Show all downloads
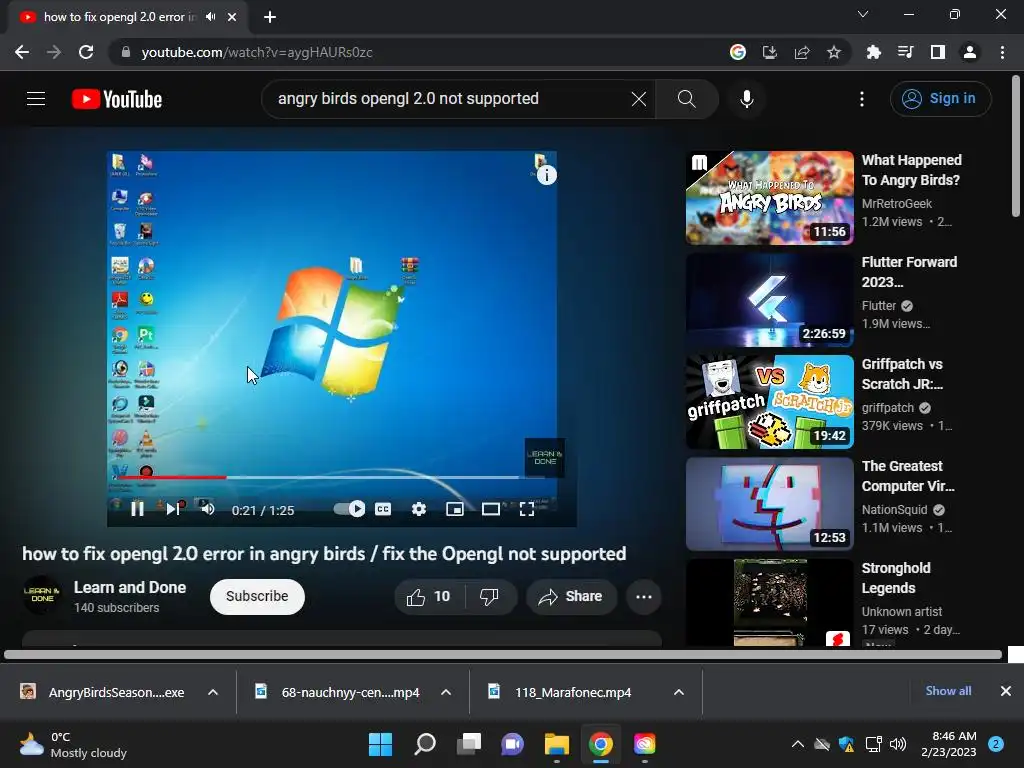The width and height of the screenshot is (1024, 768). pos(948,691)
